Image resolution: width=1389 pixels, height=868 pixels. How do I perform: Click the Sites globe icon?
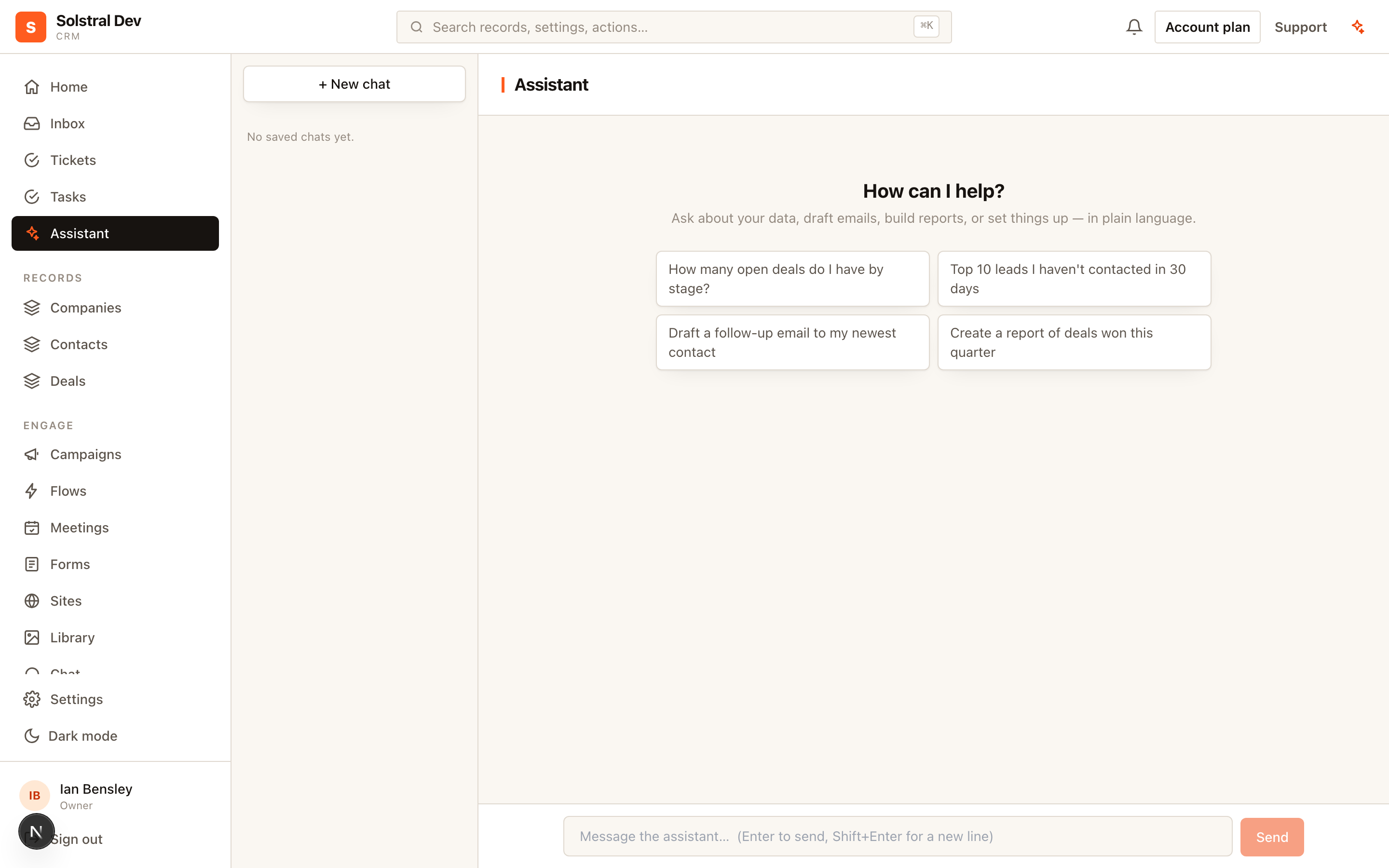click(32, 601)
